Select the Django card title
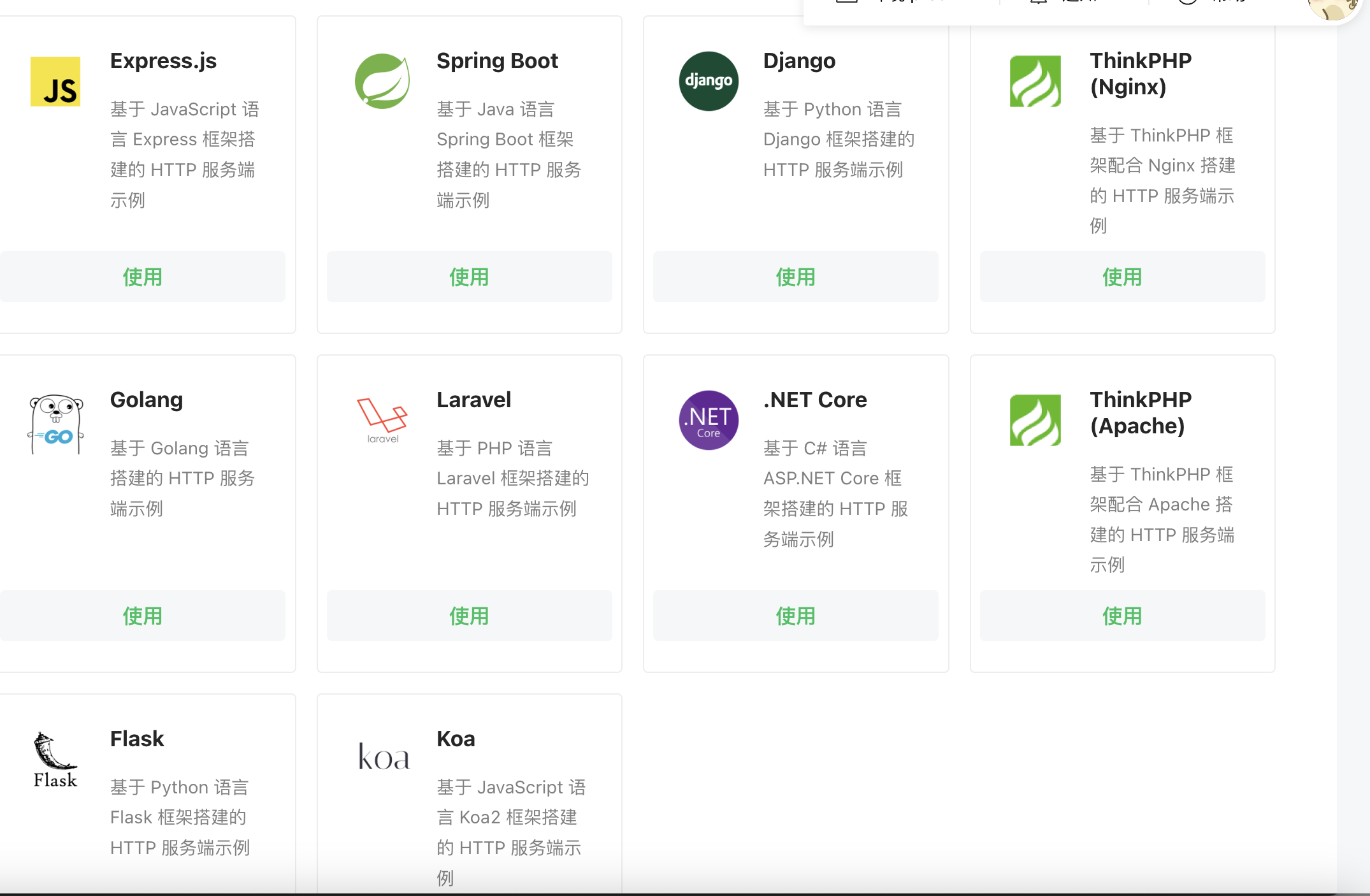The width and height of the screenshot is (1370, 896). click(799, 61)
